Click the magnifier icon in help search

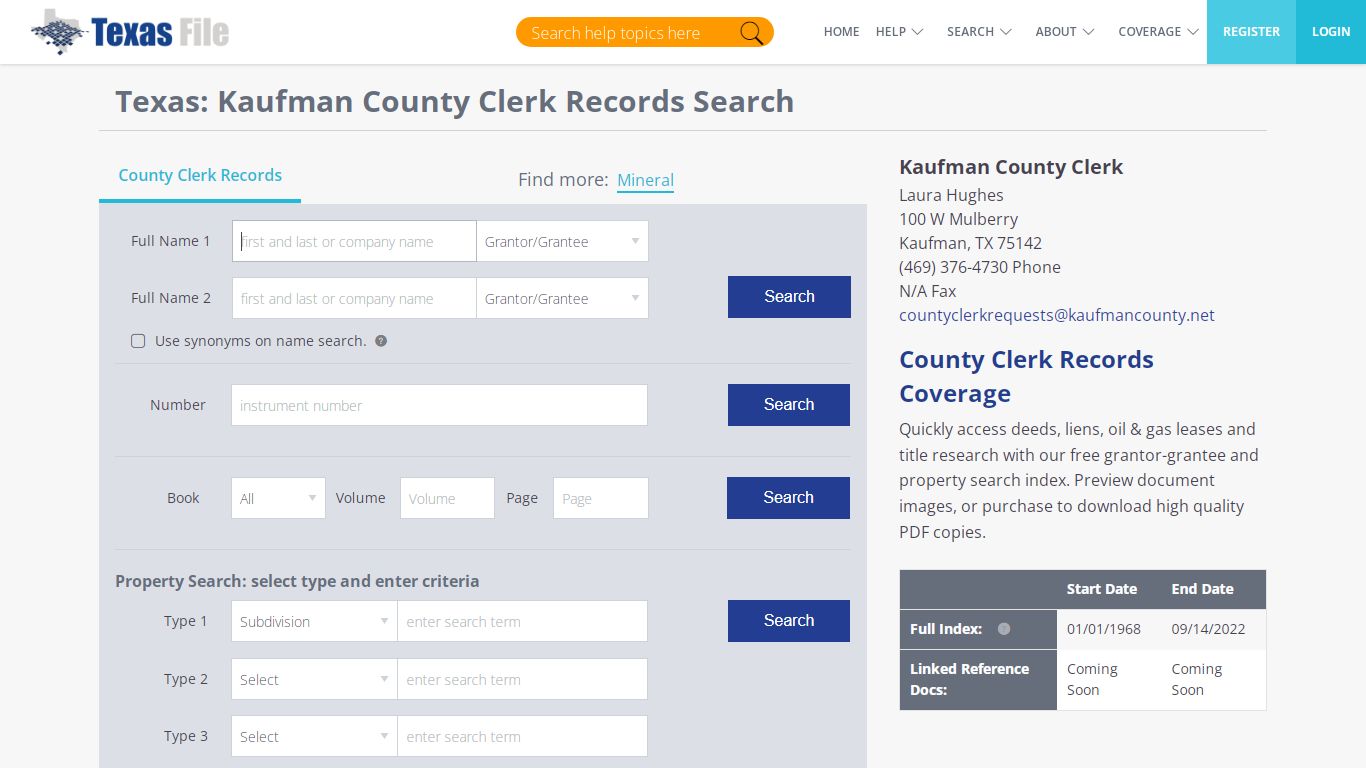pos(751,33)
